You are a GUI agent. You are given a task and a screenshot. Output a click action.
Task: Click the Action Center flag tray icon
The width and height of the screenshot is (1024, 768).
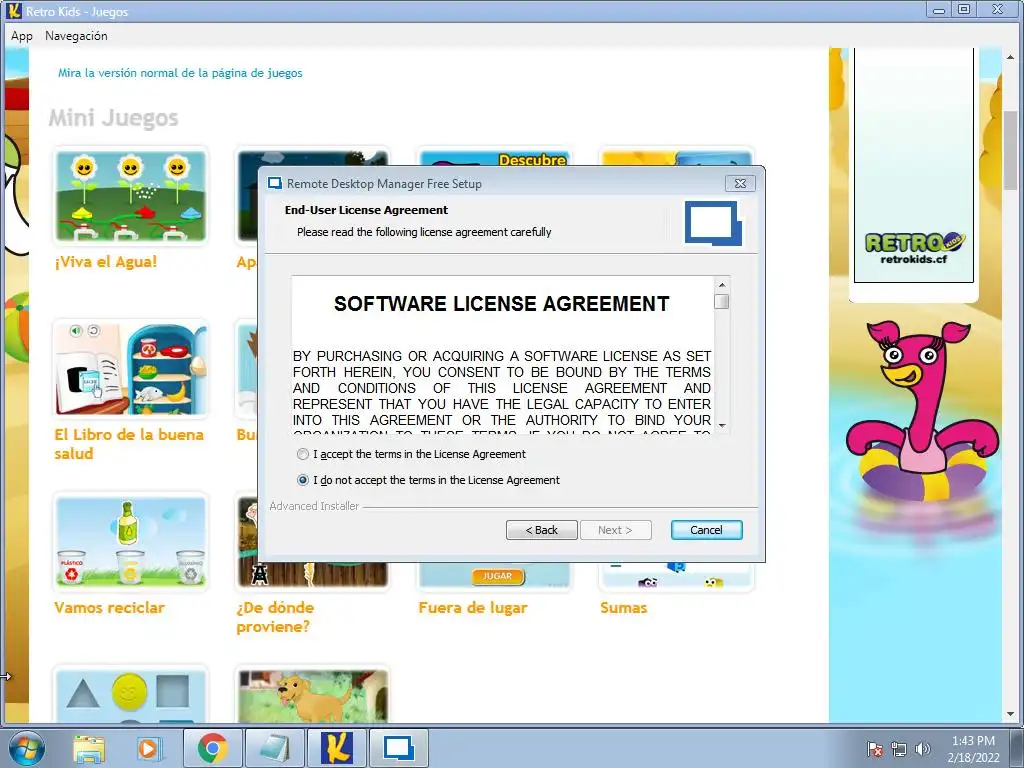tap(874, 749)
